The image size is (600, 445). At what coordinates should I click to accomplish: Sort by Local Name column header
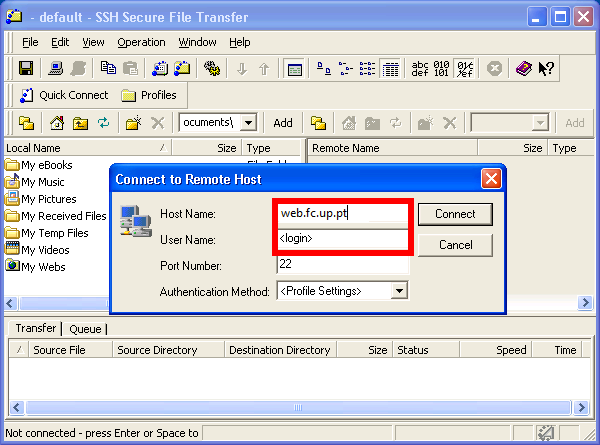pyautogui.click(x=88, y=148)
